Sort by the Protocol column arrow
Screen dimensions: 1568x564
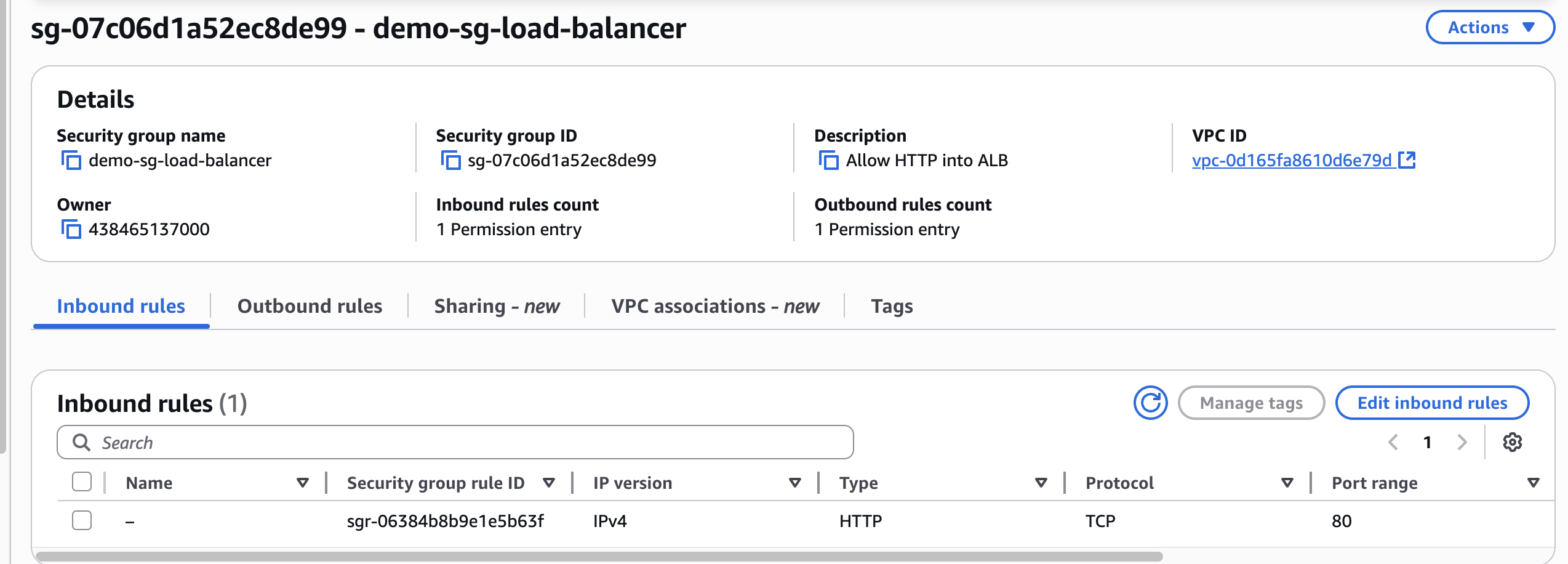click(x=1287, y=483)
